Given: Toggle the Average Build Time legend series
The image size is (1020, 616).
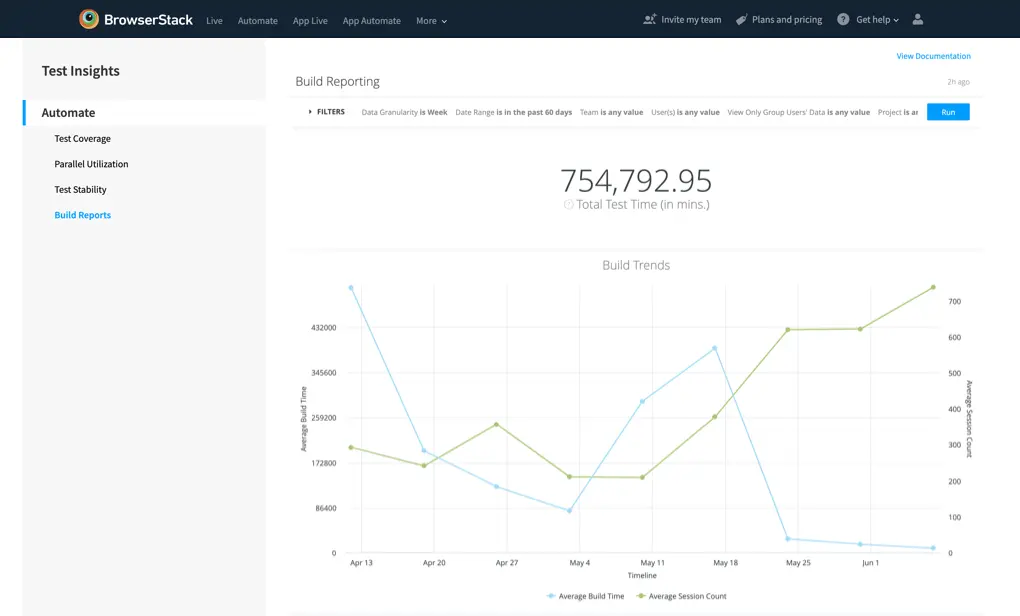Looking at the screenshot, I should coord(586,596).
